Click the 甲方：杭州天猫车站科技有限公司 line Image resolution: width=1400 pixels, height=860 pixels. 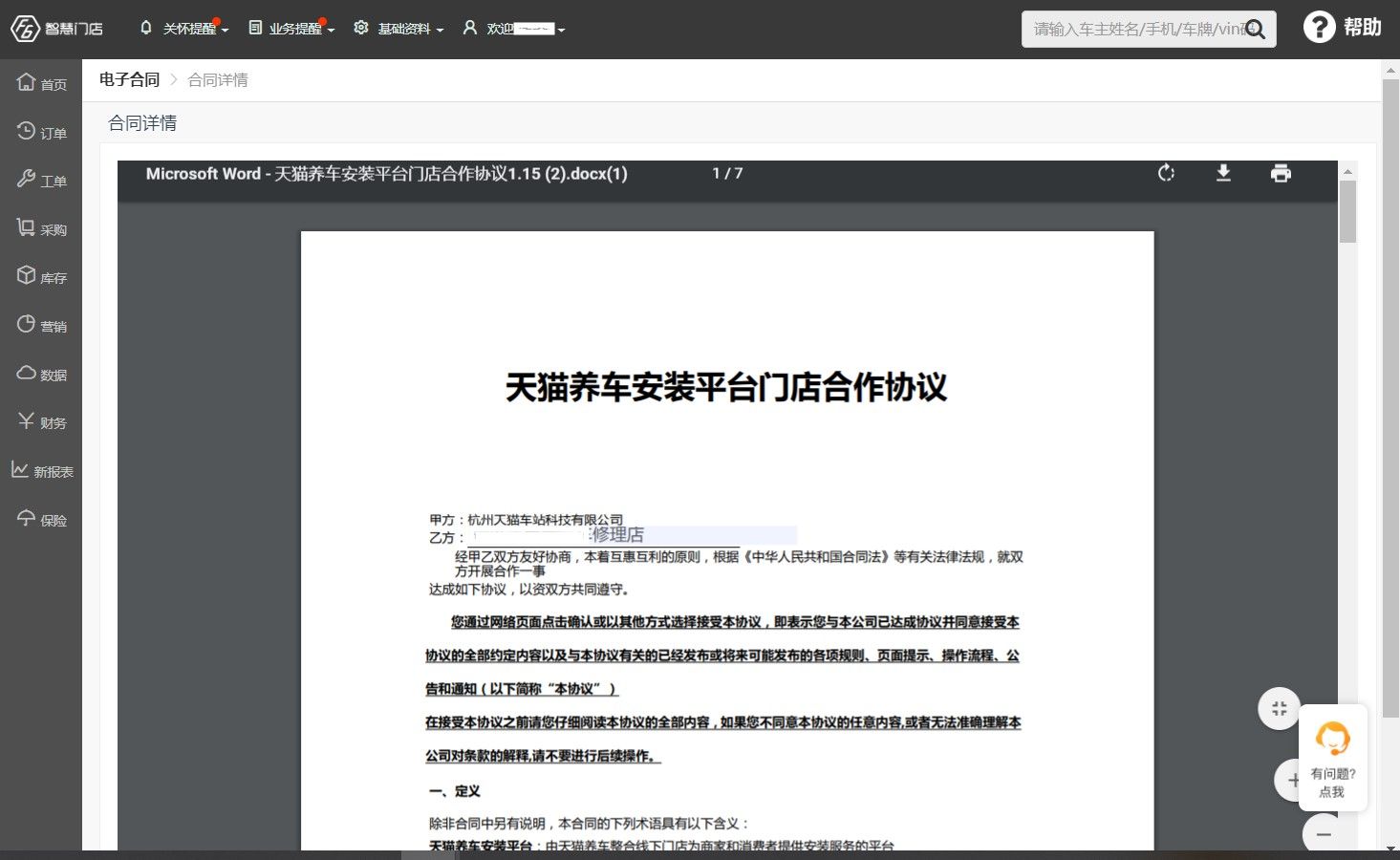(x=526, y=520)
